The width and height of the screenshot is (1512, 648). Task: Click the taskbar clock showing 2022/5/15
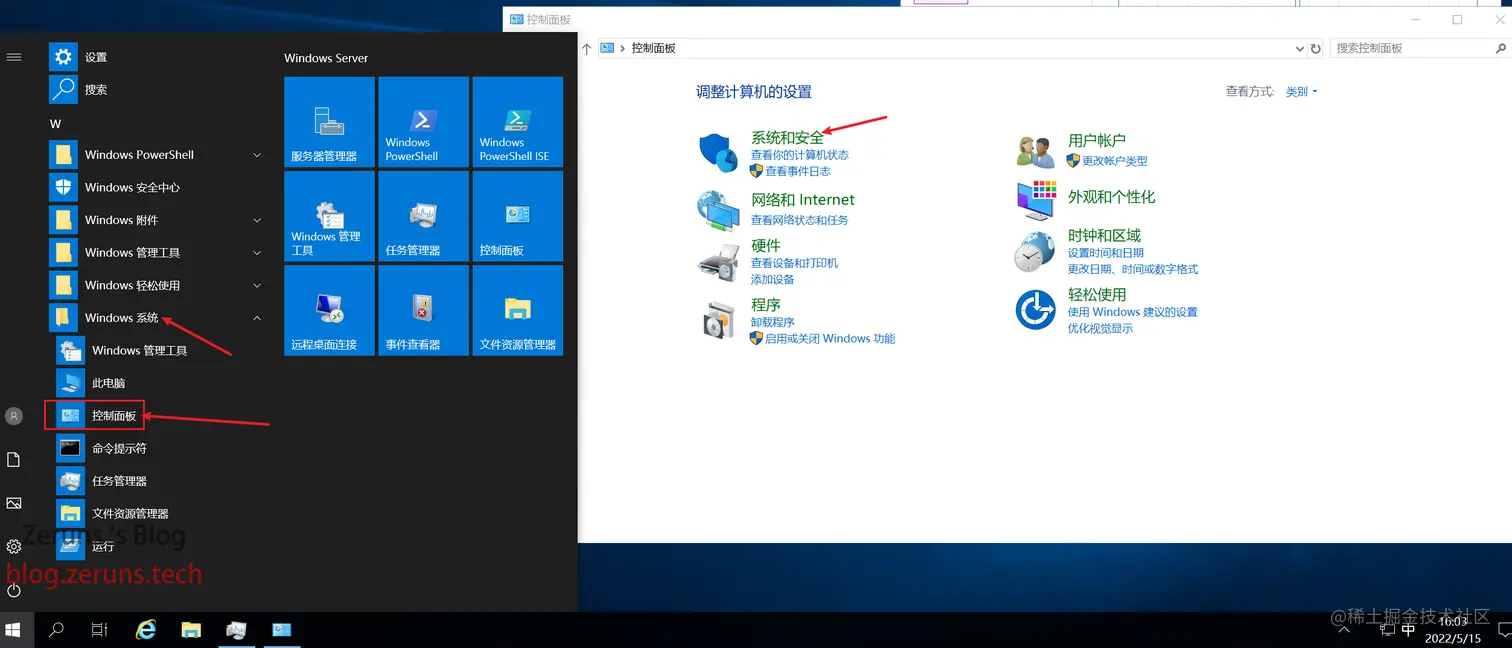1452,630
